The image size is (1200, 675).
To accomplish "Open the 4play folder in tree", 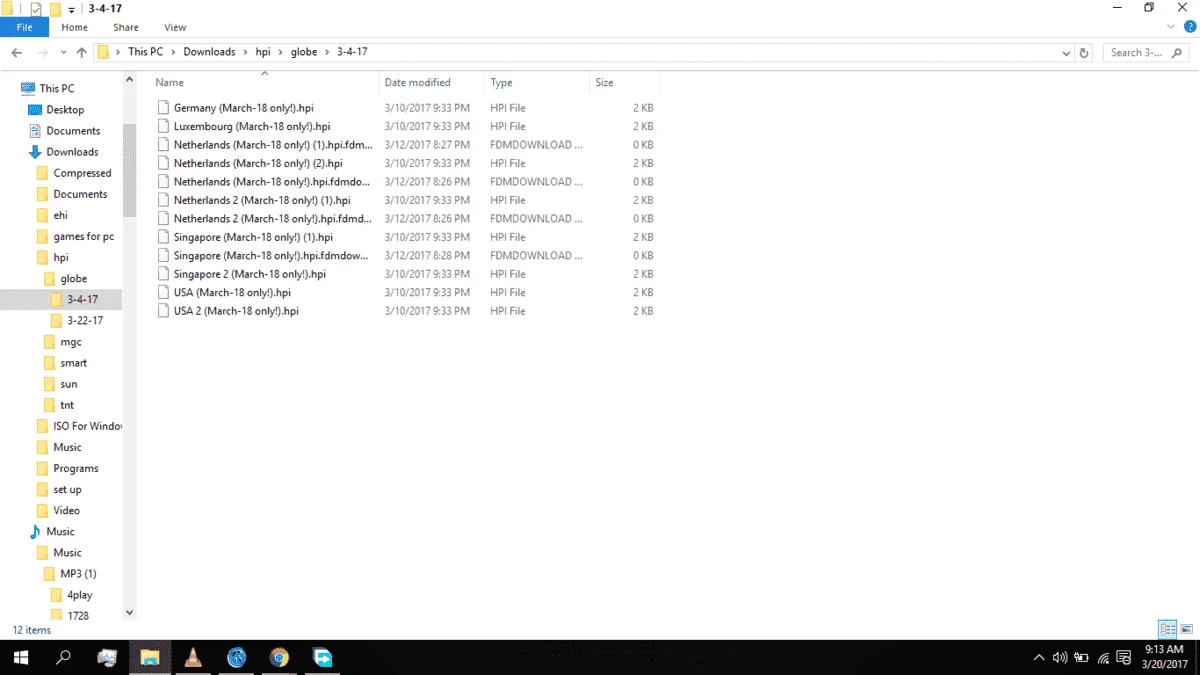I will click(79, 595).
